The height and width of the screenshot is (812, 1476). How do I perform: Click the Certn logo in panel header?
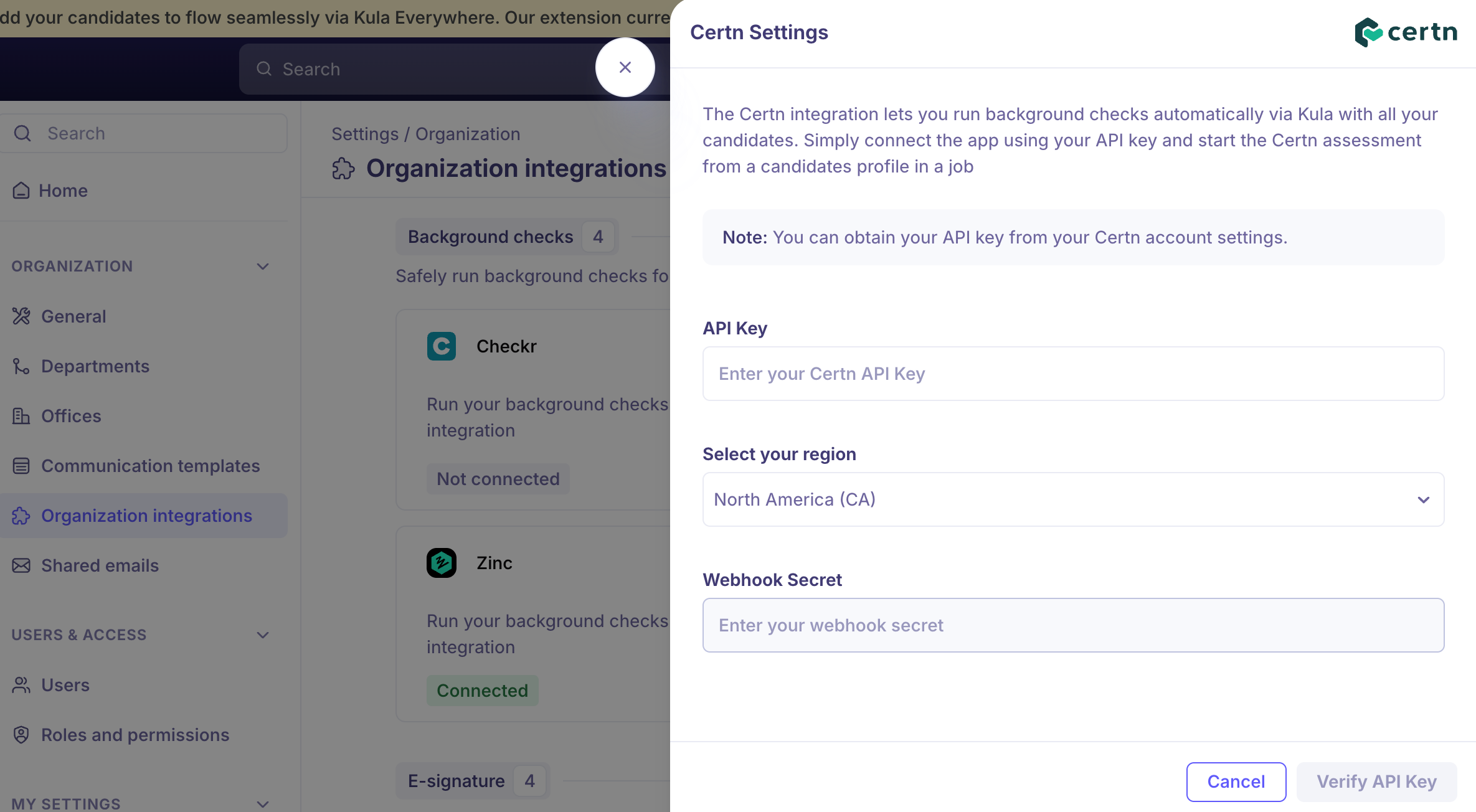(x=1406, y=32)
